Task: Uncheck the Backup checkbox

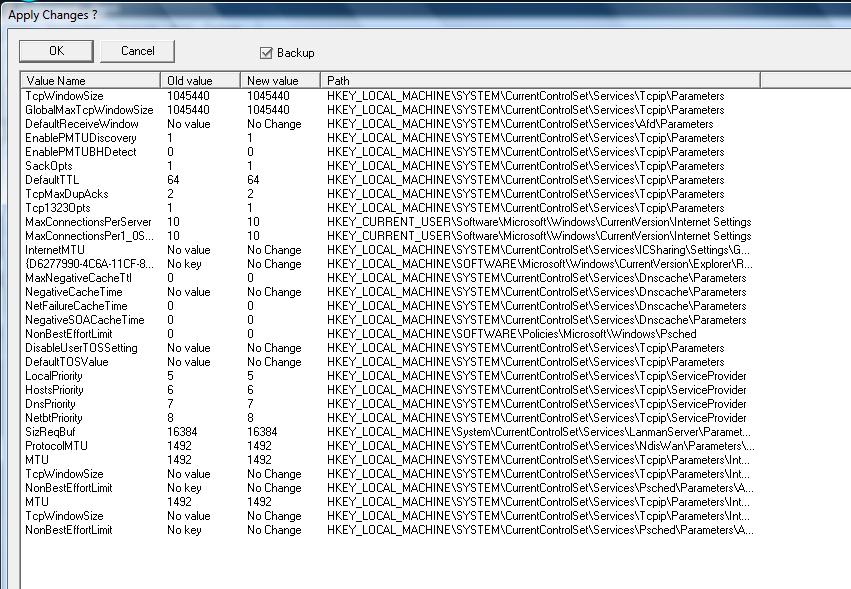Action: click(266, 53)
